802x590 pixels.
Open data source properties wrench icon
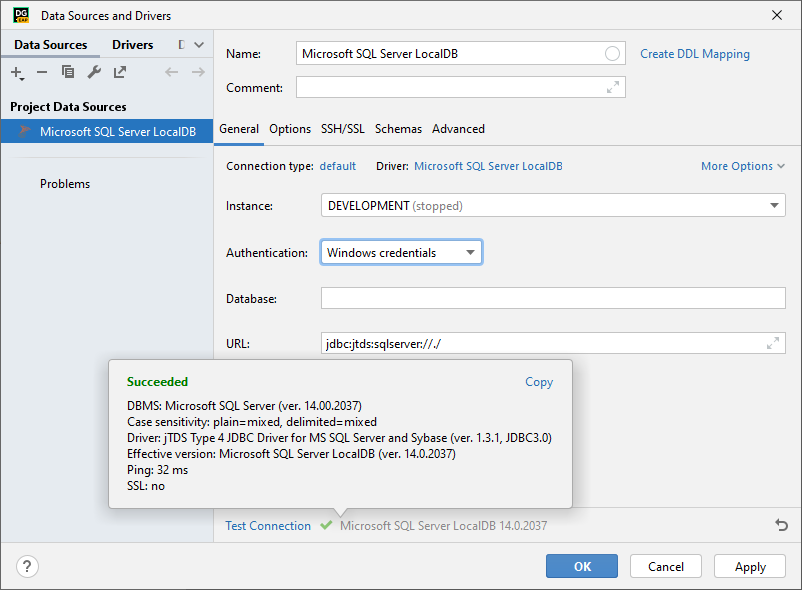coord(95,72)
